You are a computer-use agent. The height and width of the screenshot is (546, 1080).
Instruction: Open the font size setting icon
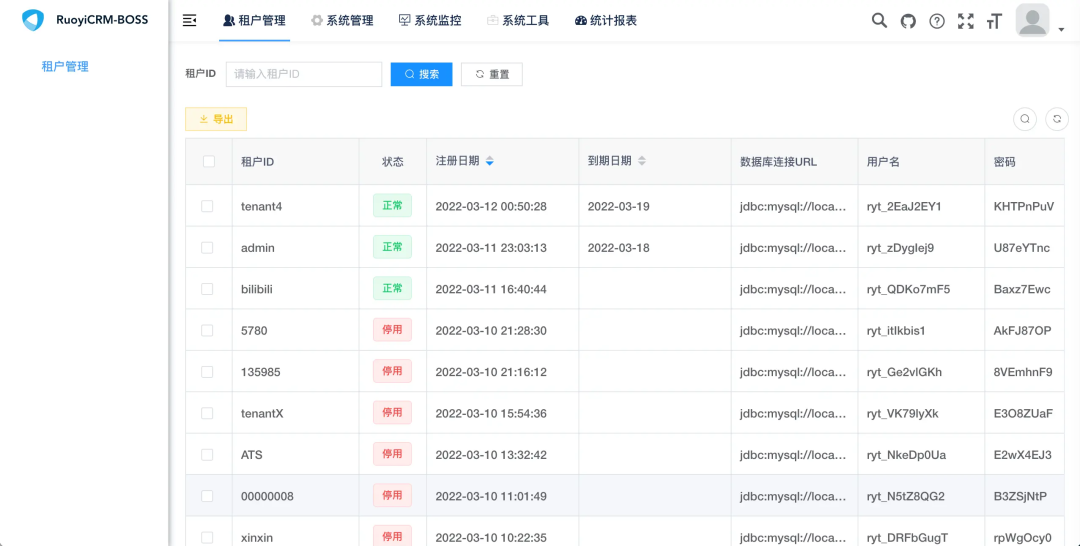pos(994,21)
